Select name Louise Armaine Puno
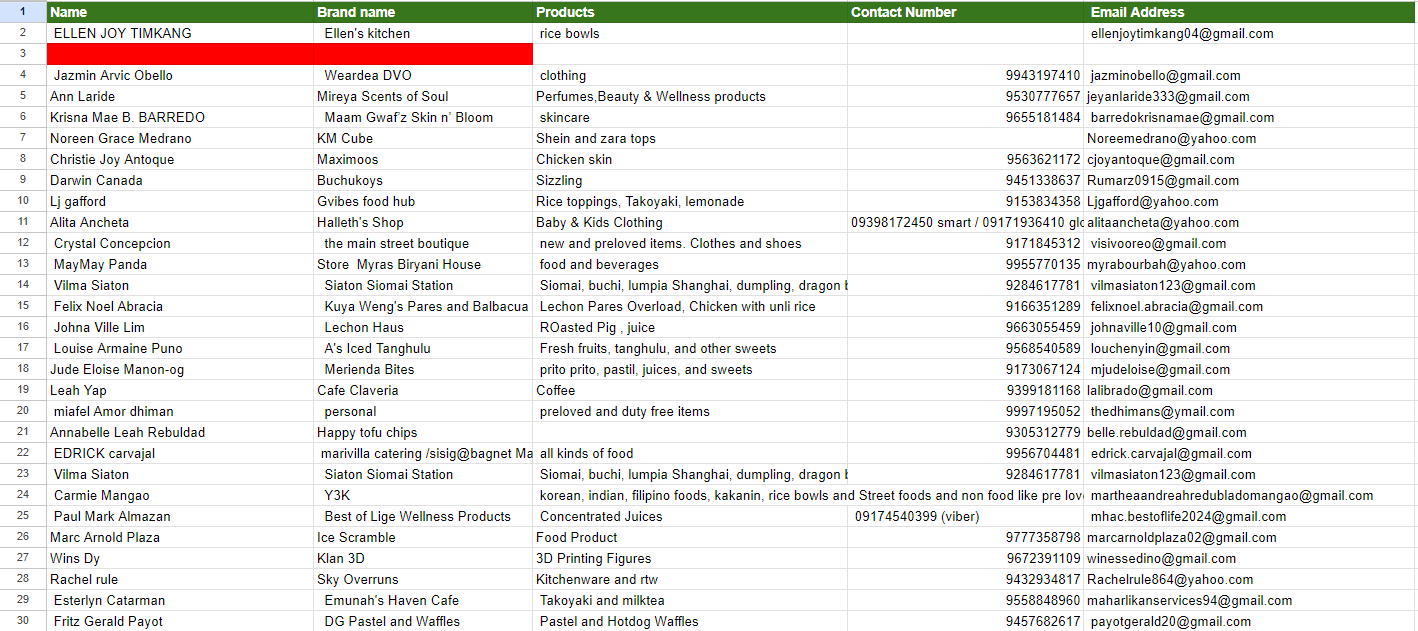The image size is (1418, 631). tap(180, 348)
